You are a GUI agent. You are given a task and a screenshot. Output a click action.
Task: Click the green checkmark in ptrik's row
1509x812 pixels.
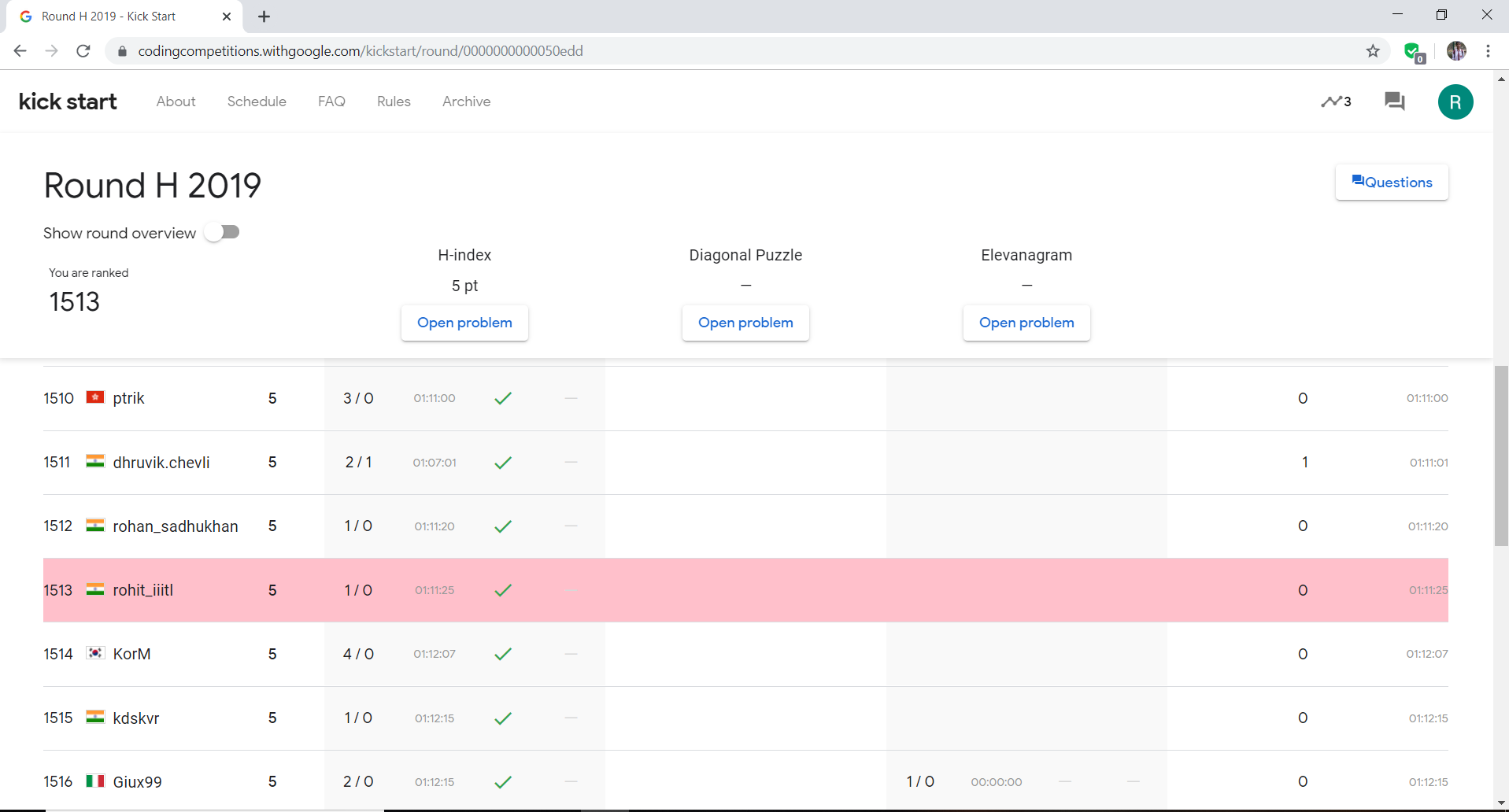point(503,398)
